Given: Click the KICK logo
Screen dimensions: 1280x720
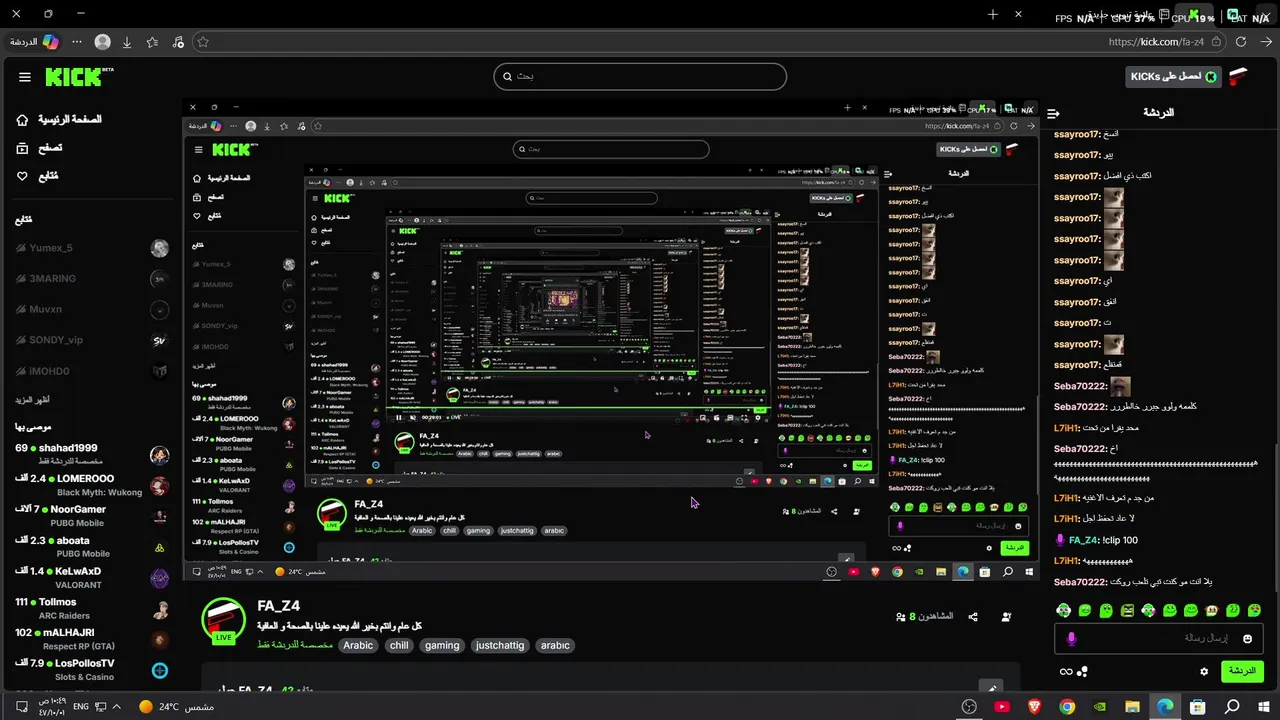Looking at the screenshot, I should tap(79, 77).
